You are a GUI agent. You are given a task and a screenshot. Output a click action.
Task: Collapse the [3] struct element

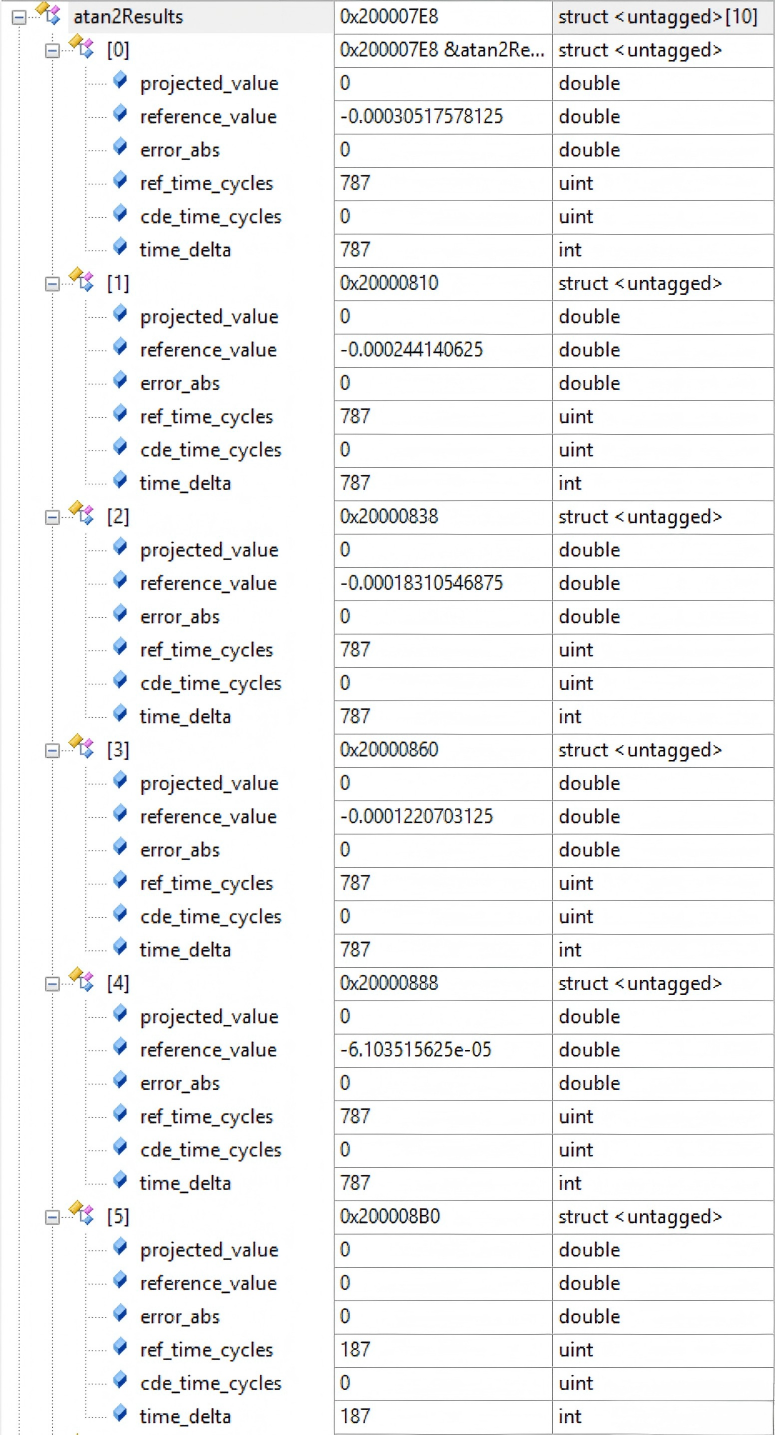[x=52, y=750]
